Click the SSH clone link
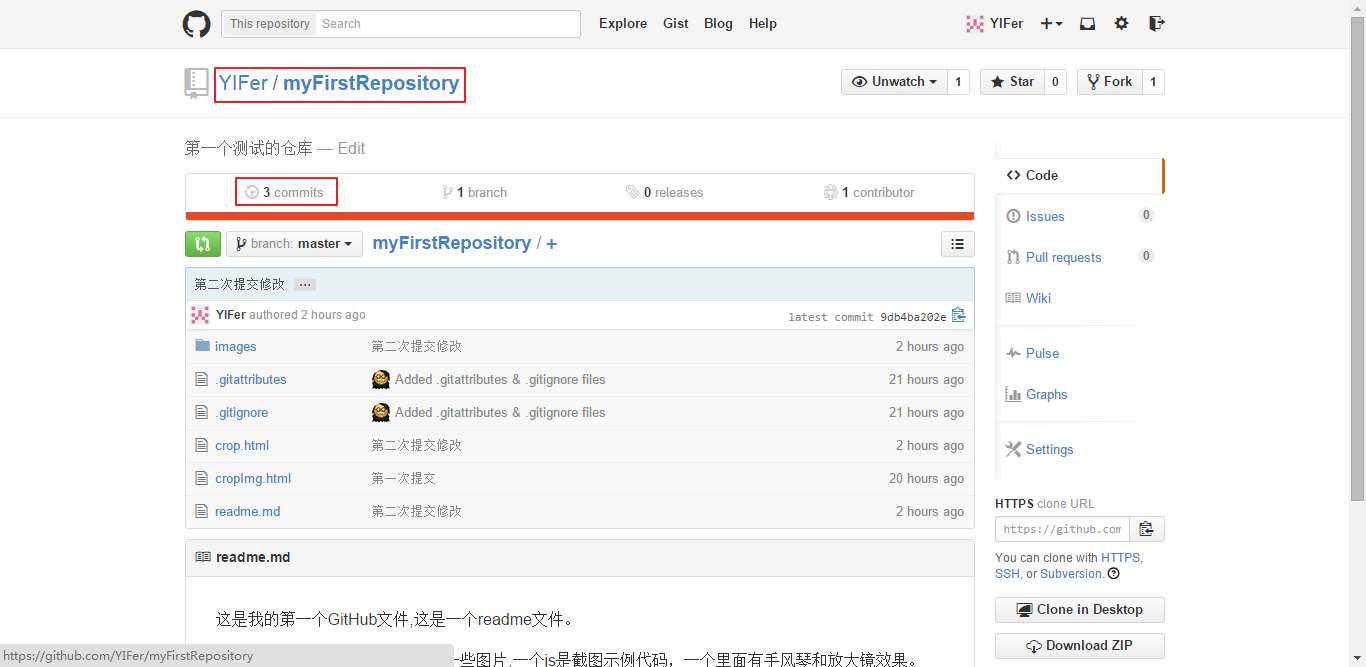This screenshot has height=667, width=1366. coord(1007,574)
